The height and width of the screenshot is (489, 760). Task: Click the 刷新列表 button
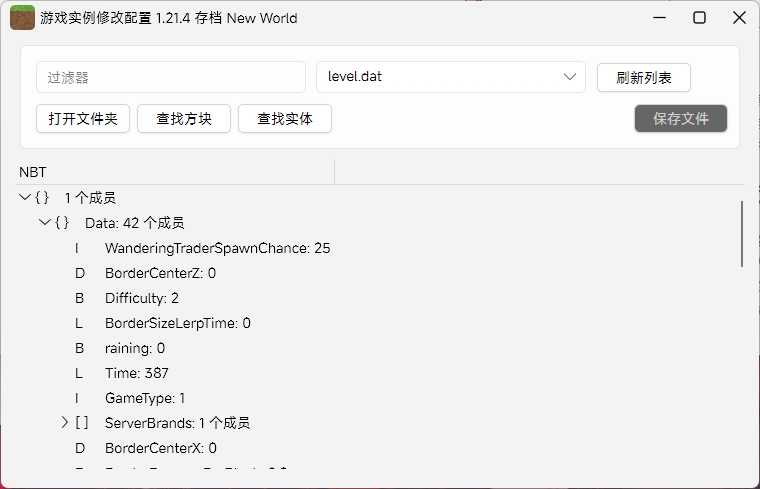(644, 78)
